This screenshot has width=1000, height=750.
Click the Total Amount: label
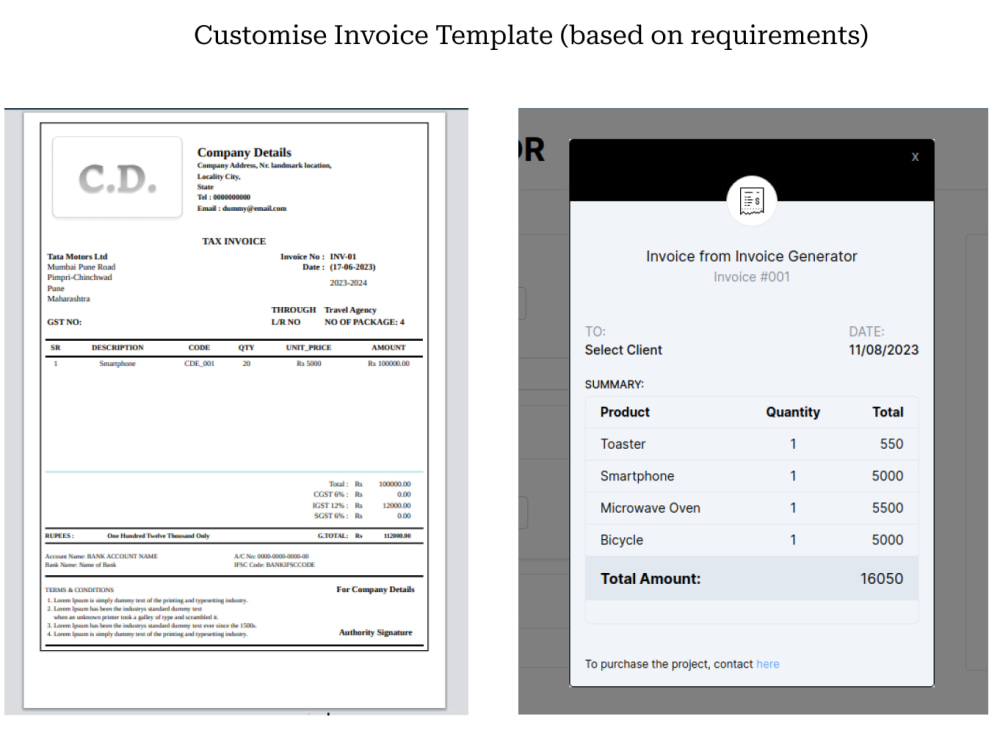[651, 578]
